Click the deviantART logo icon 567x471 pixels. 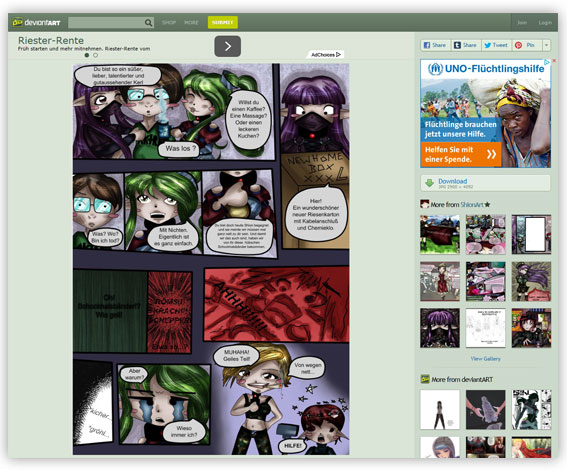(x=17, y=22)
